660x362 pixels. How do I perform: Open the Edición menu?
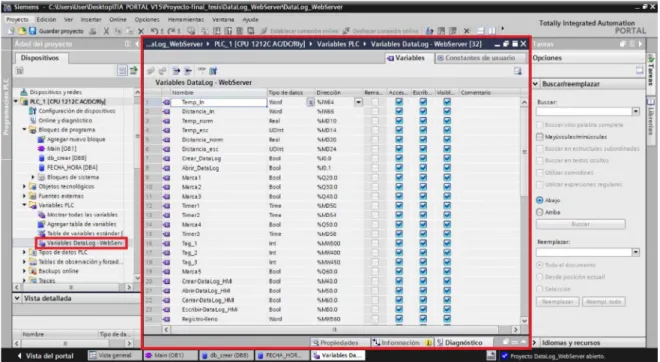pyautogui.click(x=46, y=19)
